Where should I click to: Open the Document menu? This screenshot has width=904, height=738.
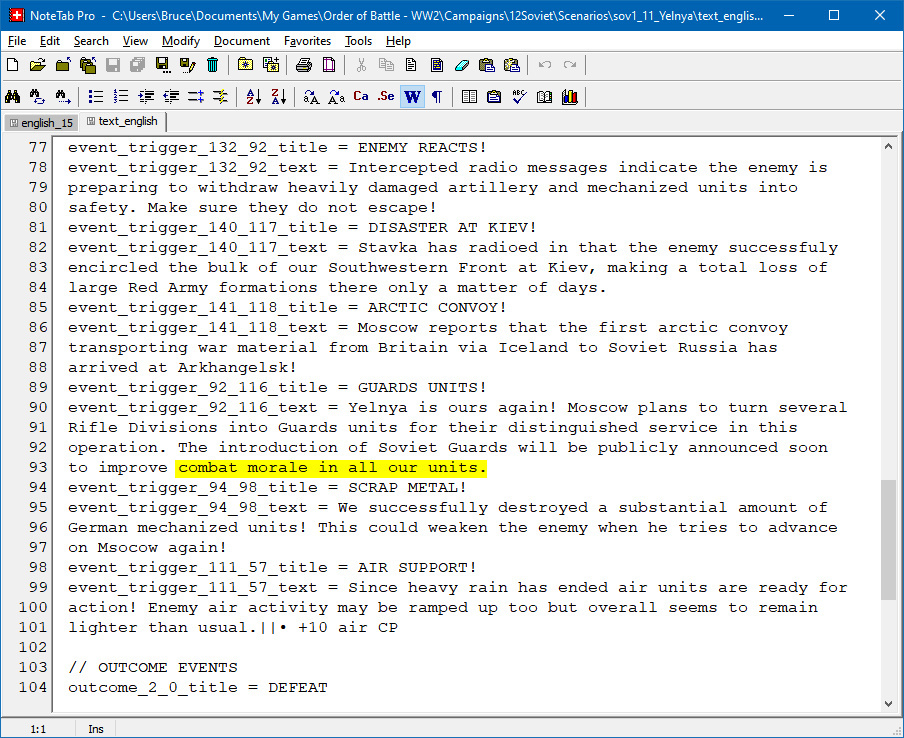pyautogui.click(x=242, y=41)
